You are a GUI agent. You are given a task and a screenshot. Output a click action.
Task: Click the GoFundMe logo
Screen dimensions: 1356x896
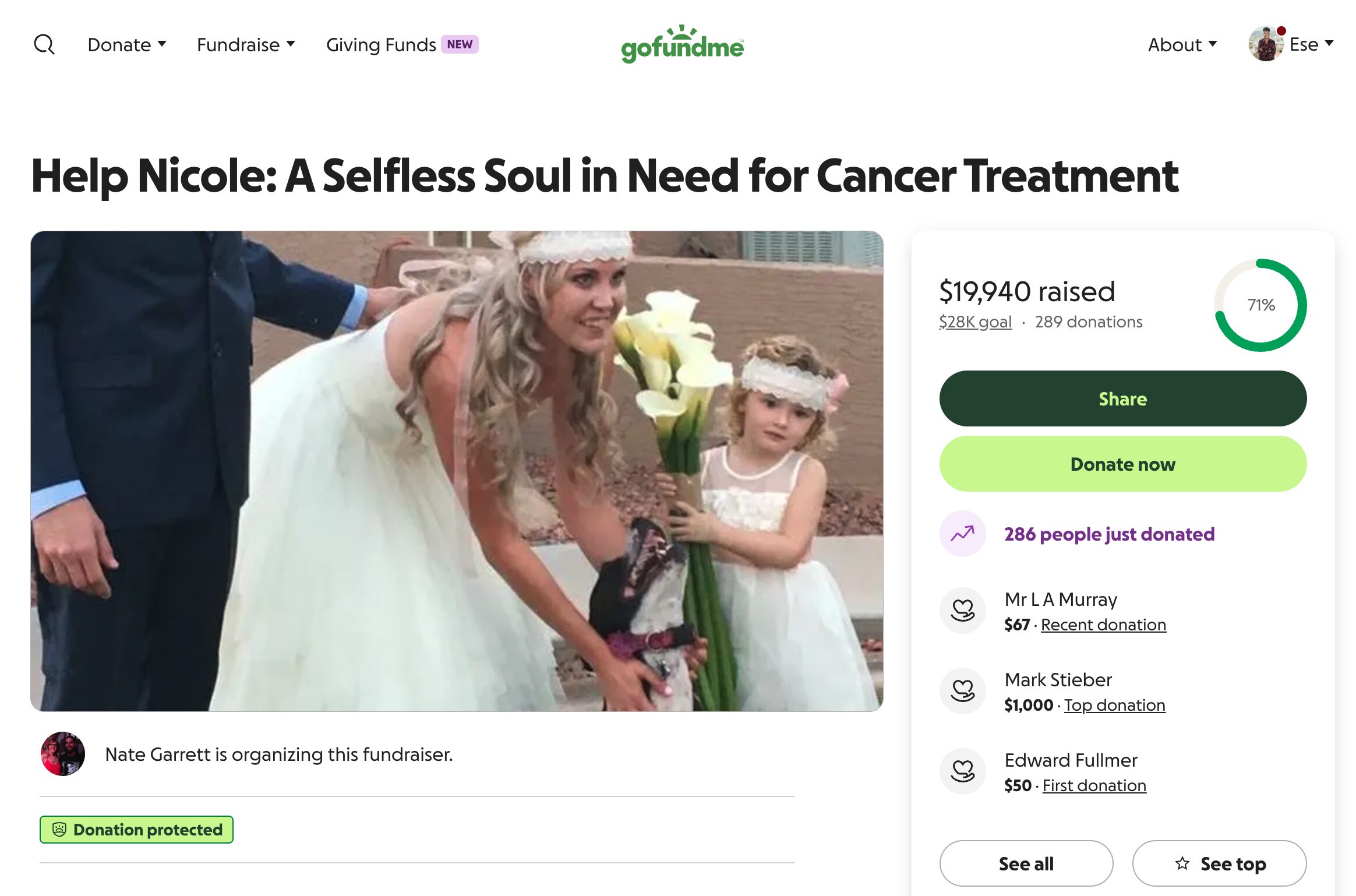tap(682, 44)
